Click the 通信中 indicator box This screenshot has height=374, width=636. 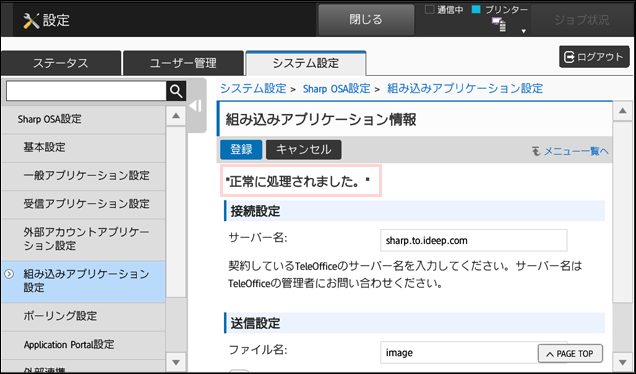click(430, 10)
